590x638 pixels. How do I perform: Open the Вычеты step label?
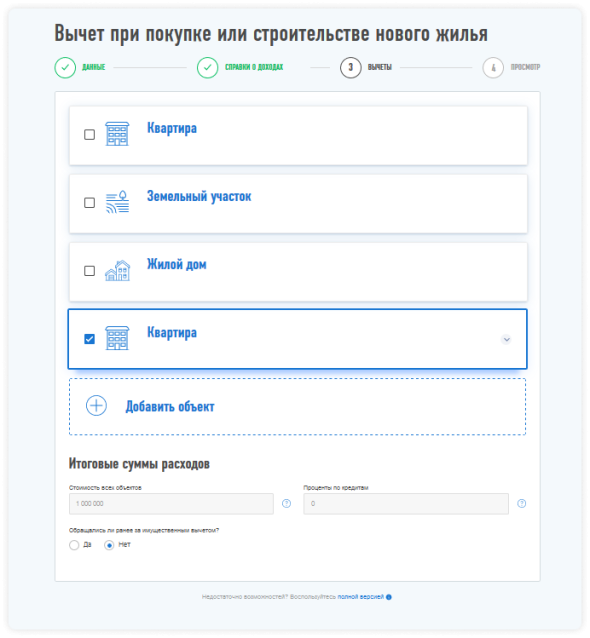380,67
